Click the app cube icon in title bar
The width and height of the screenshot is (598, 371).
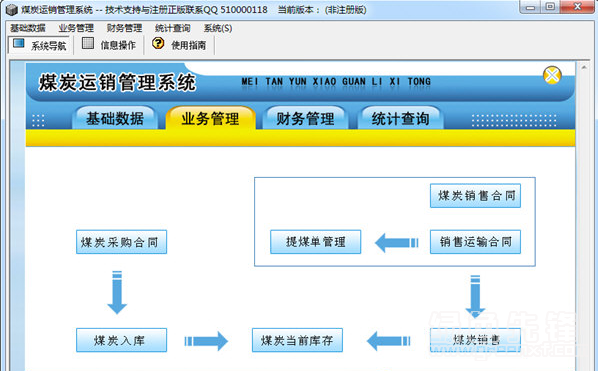coord(12,9)
